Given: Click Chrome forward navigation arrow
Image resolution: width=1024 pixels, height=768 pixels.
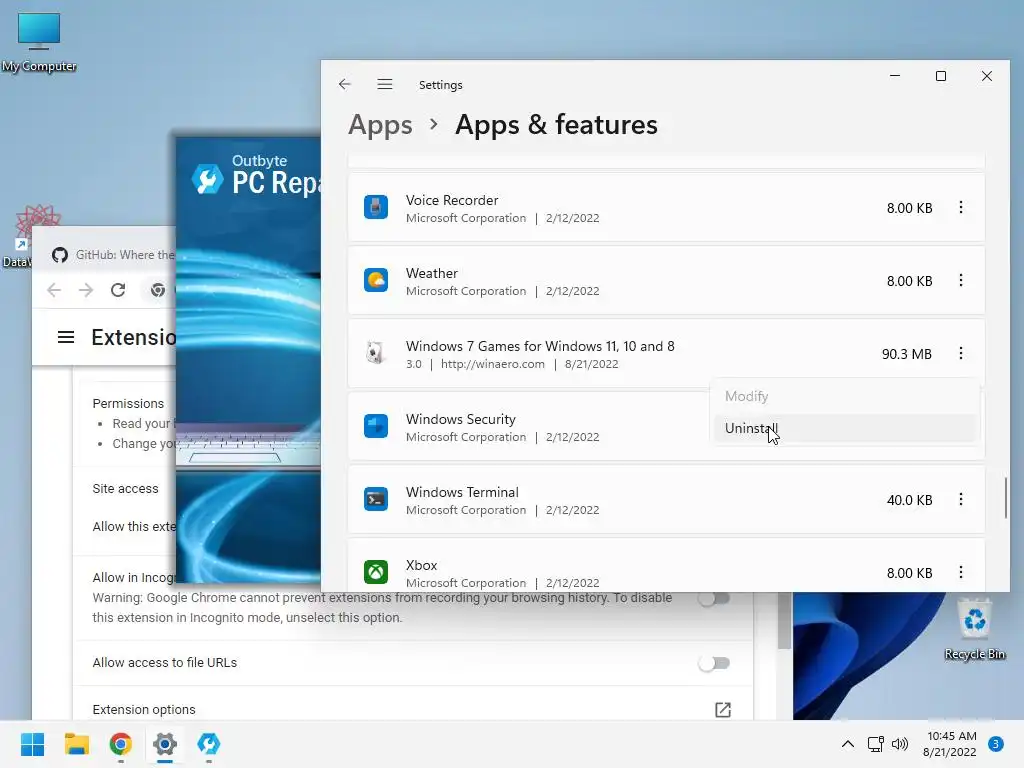Looking at the screenshot, I should [x=86, y=290].
